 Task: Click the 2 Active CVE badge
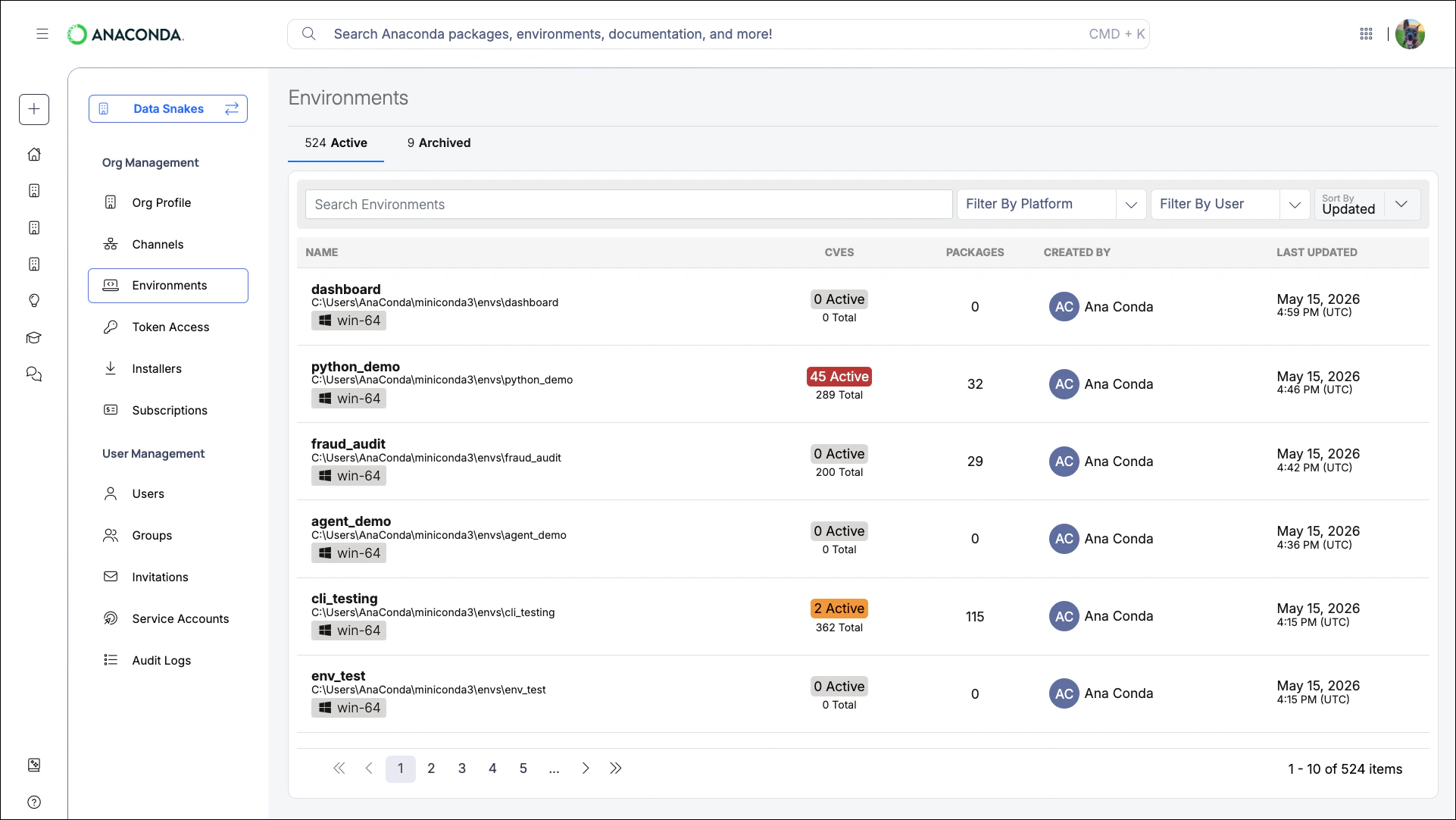pyautogui.click(x=839, y=609)
